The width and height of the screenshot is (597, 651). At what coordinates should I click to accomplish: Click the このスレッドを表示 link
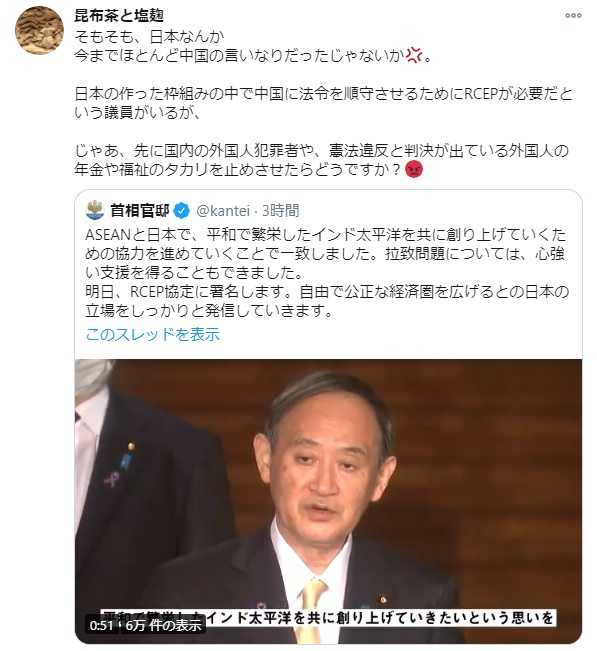(152, 334)
